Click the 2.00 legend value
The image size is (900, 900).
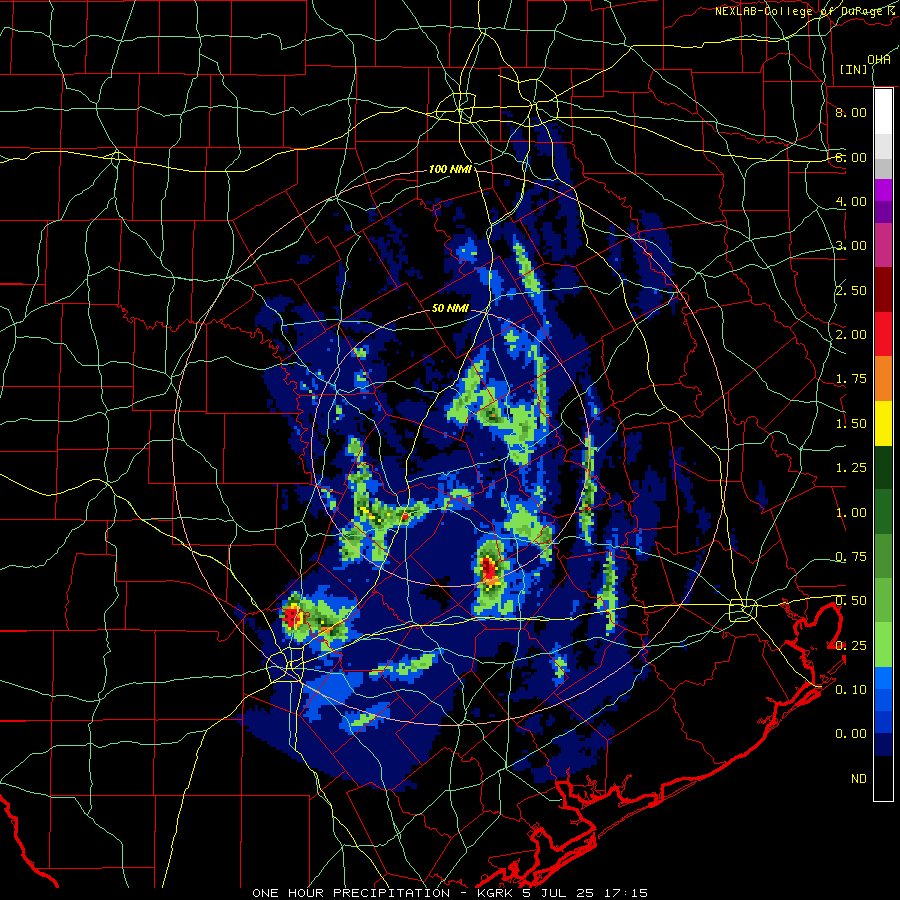850,335
